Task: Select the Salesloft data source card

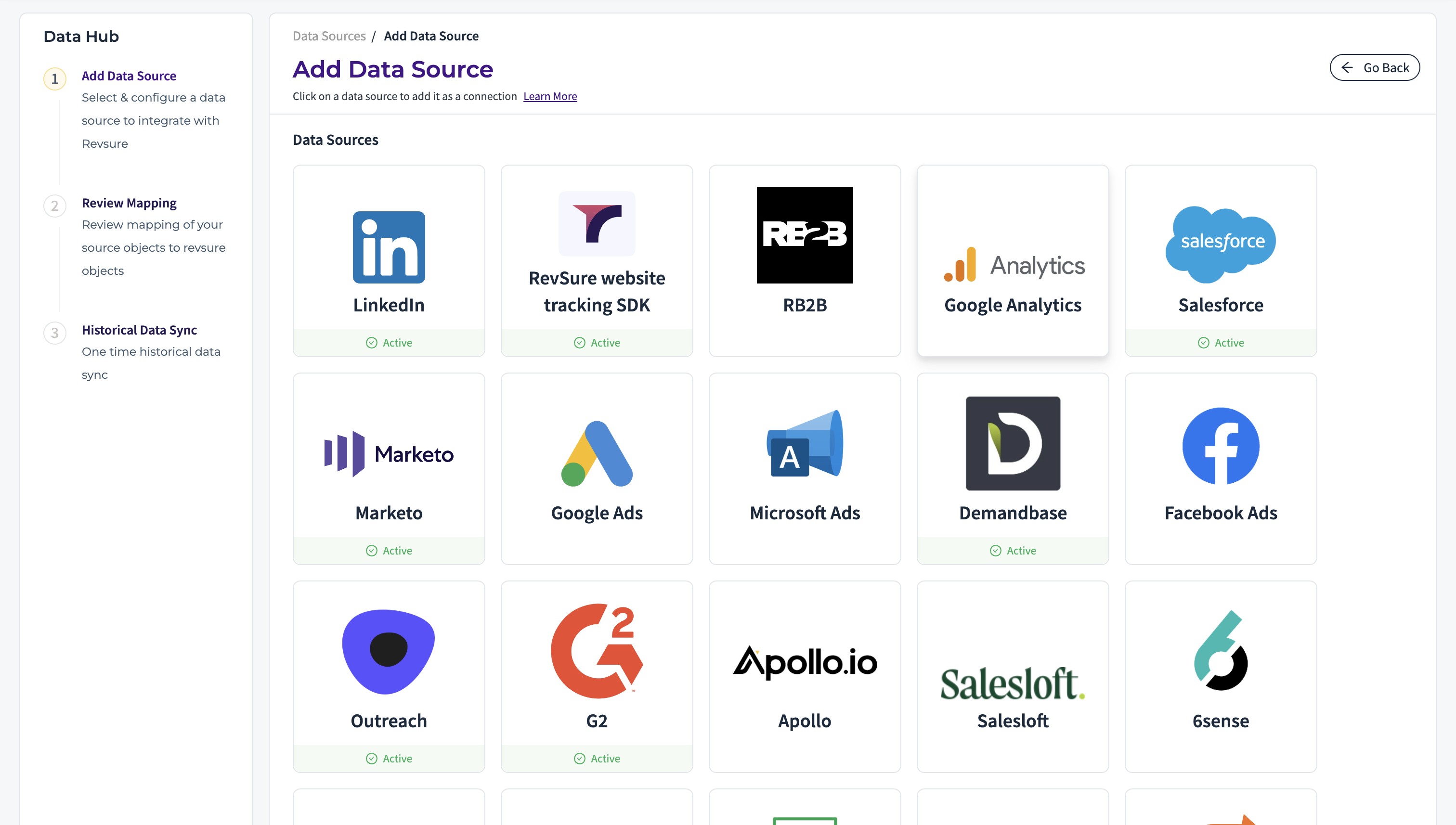Action: (x=1012, y=675)
